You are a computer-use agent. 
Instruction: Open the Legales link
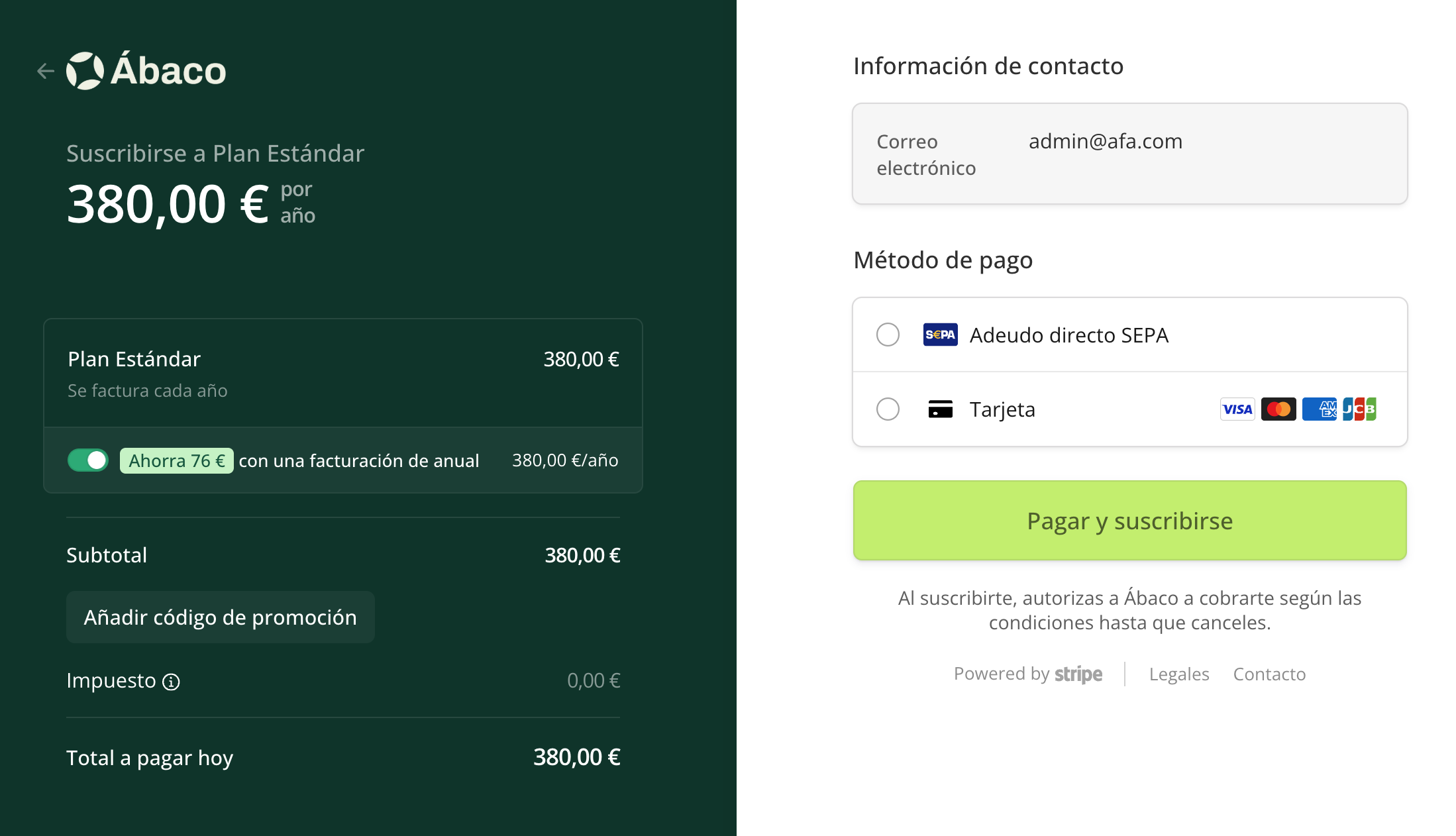1178,674
